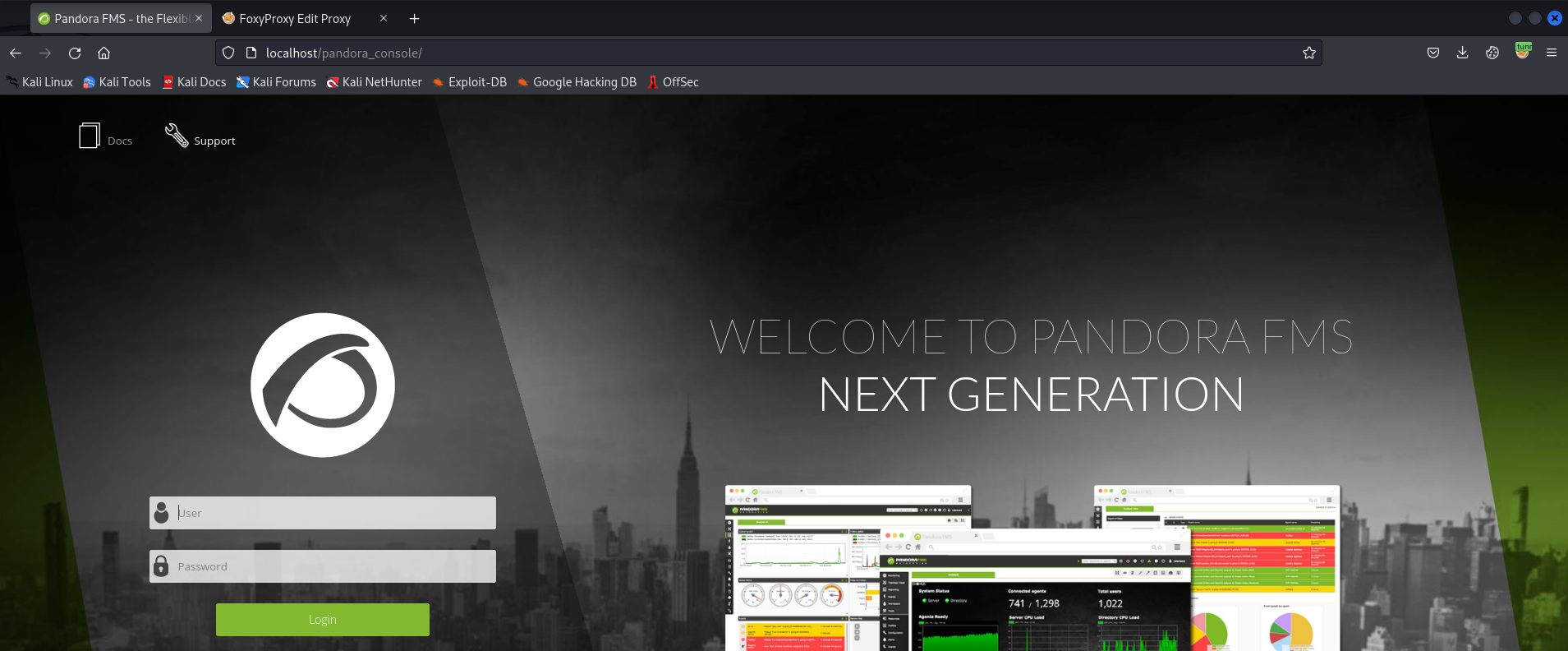This screenshot has height=651, width=1568.
Task: Click the page info icon beside the URL
Action: pyautogui.click(x=251, y=53)
